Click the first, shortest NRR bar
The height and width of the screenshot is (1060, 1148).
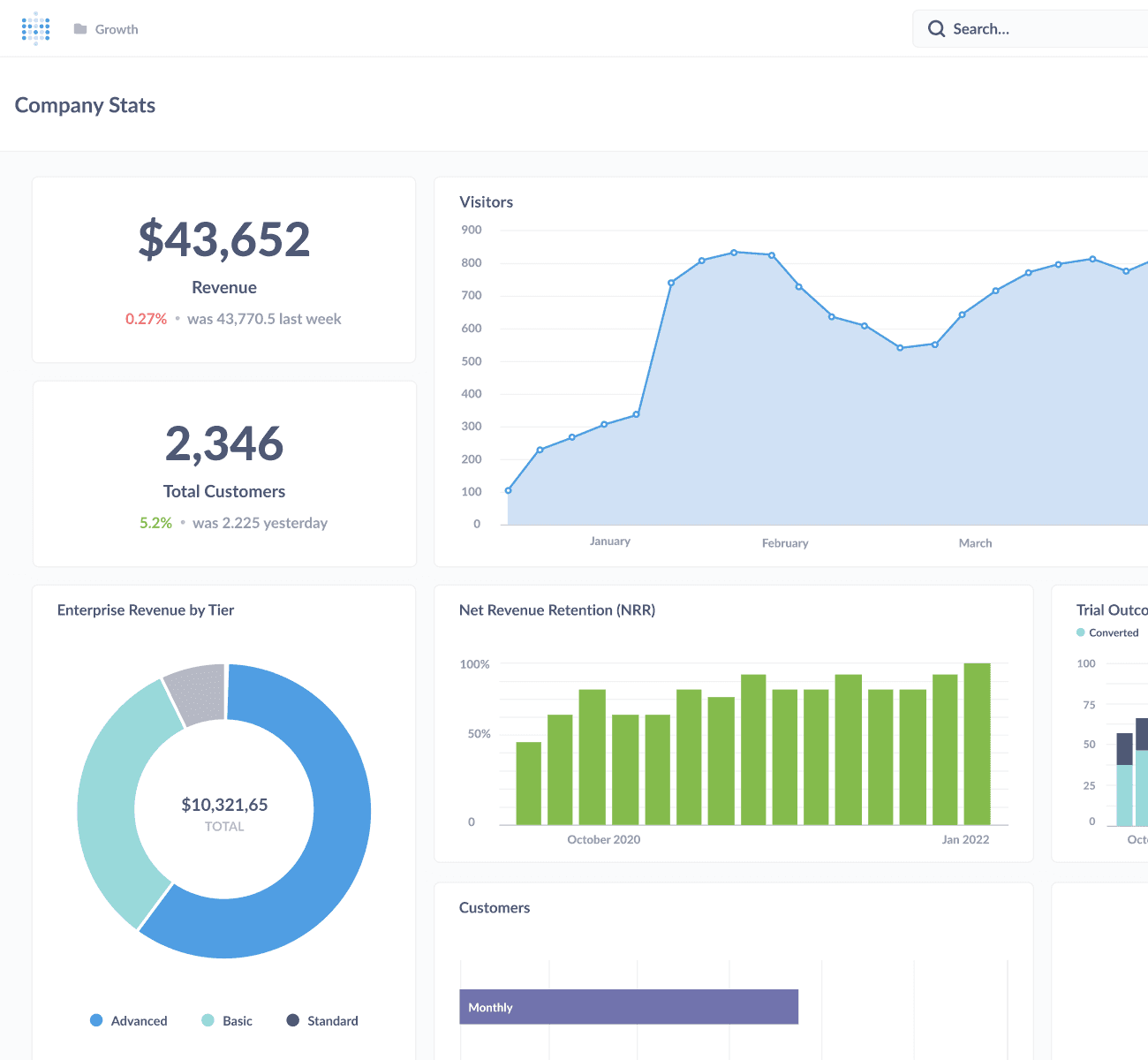point(528,784)
